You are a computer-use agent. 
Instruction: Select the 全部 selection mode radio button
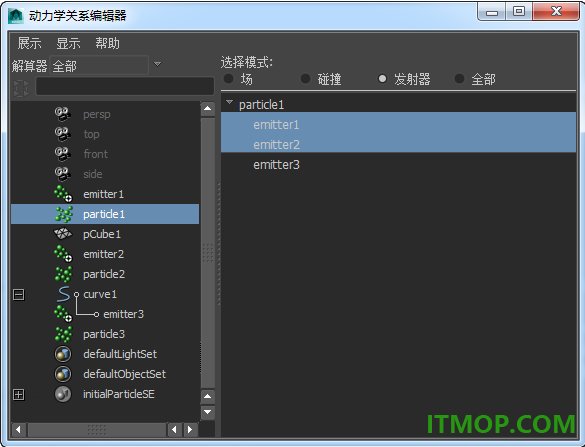460,79
